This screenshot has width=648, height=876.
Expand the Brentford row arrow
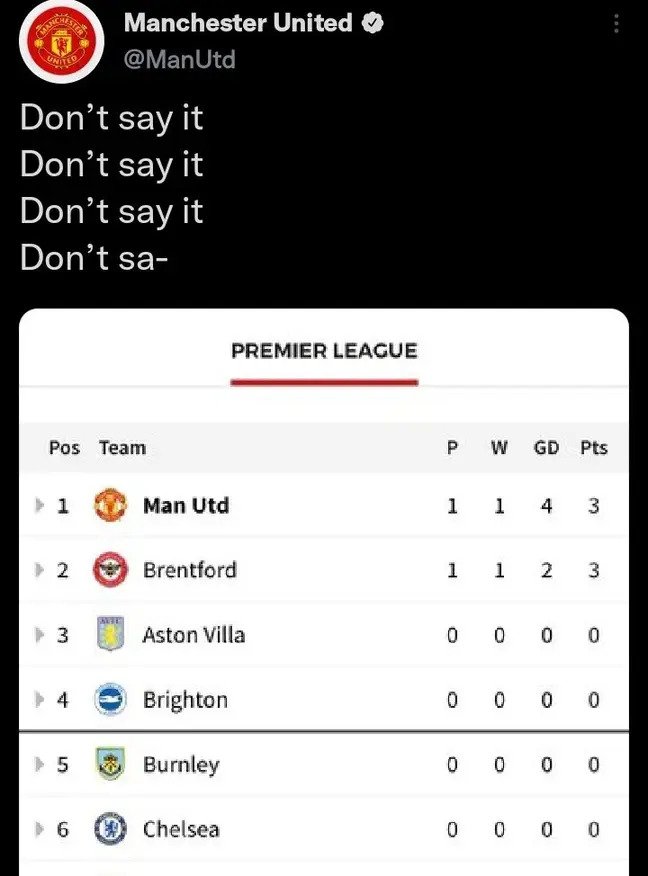tap(40, 570)
